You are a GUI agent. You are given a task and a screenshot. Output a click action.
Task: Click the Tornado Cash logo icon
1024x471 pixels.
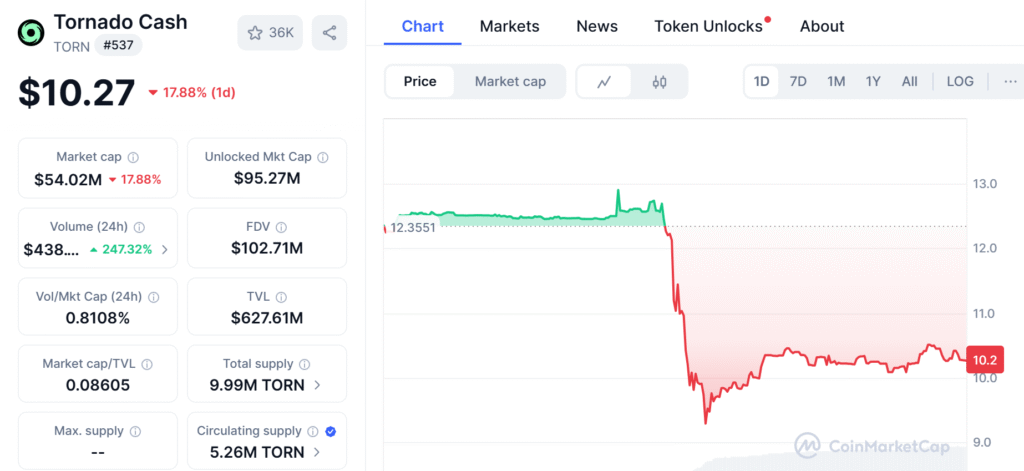tap(31, 33)
